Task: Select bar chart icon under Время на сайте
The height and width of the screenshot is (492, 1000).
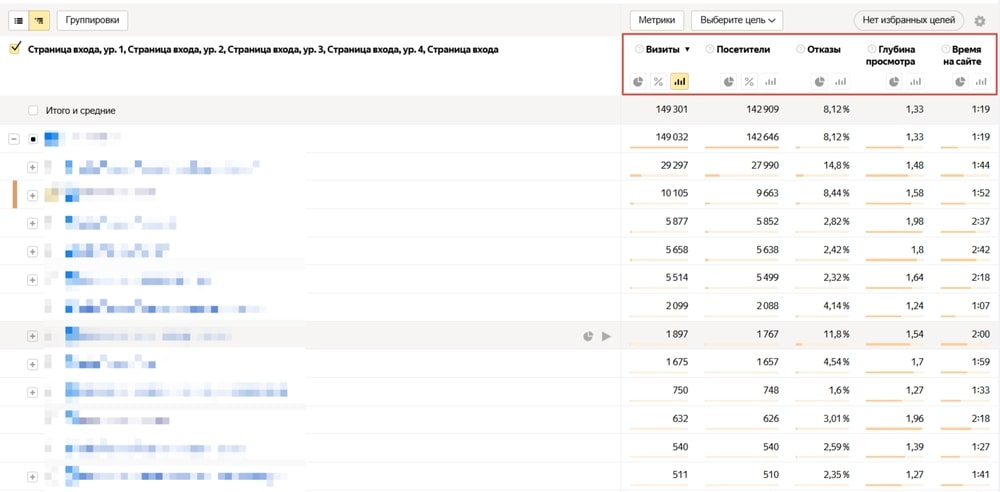Action: coord(981,82)
